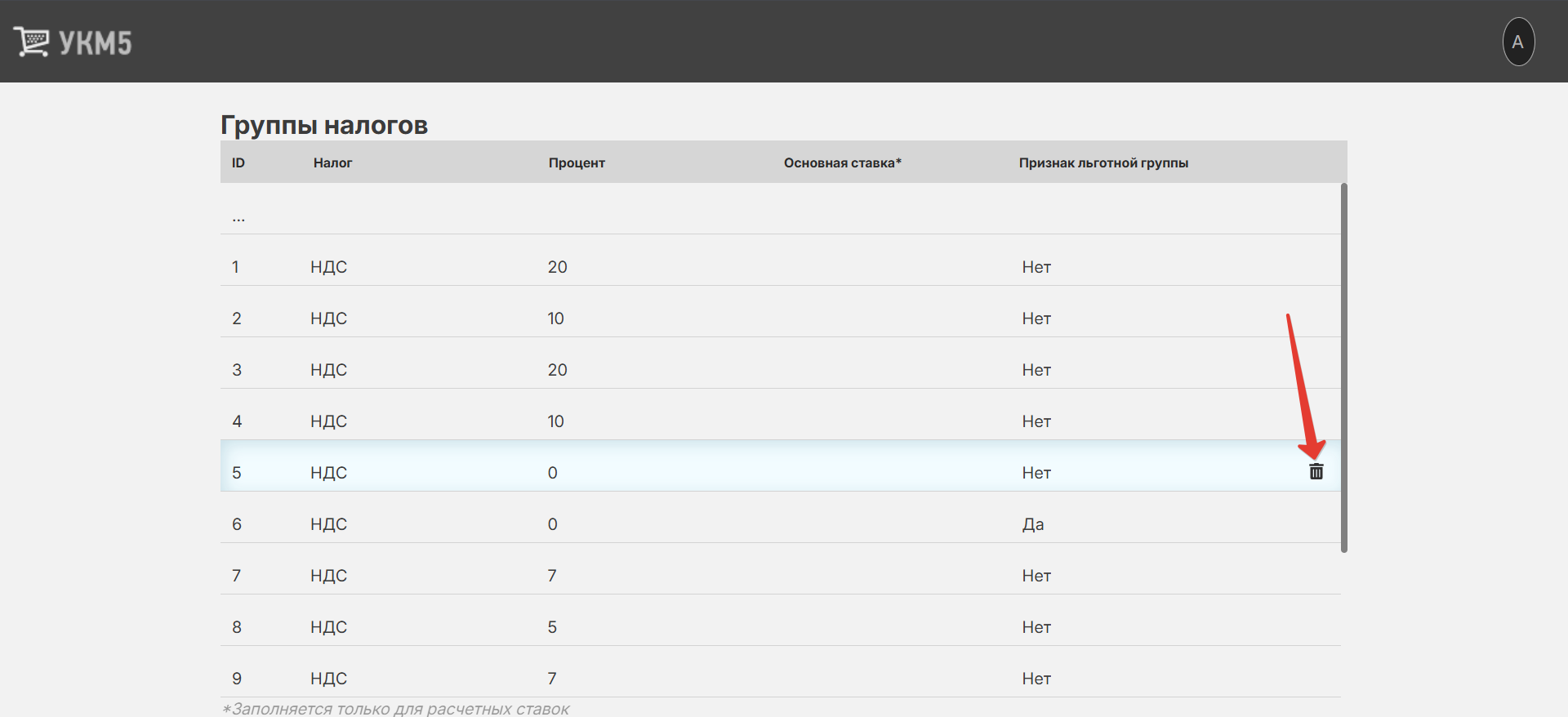This screenshot has width=1568, height=717.
Task: Click the percent value 10 in row 2
Action: 555,318
